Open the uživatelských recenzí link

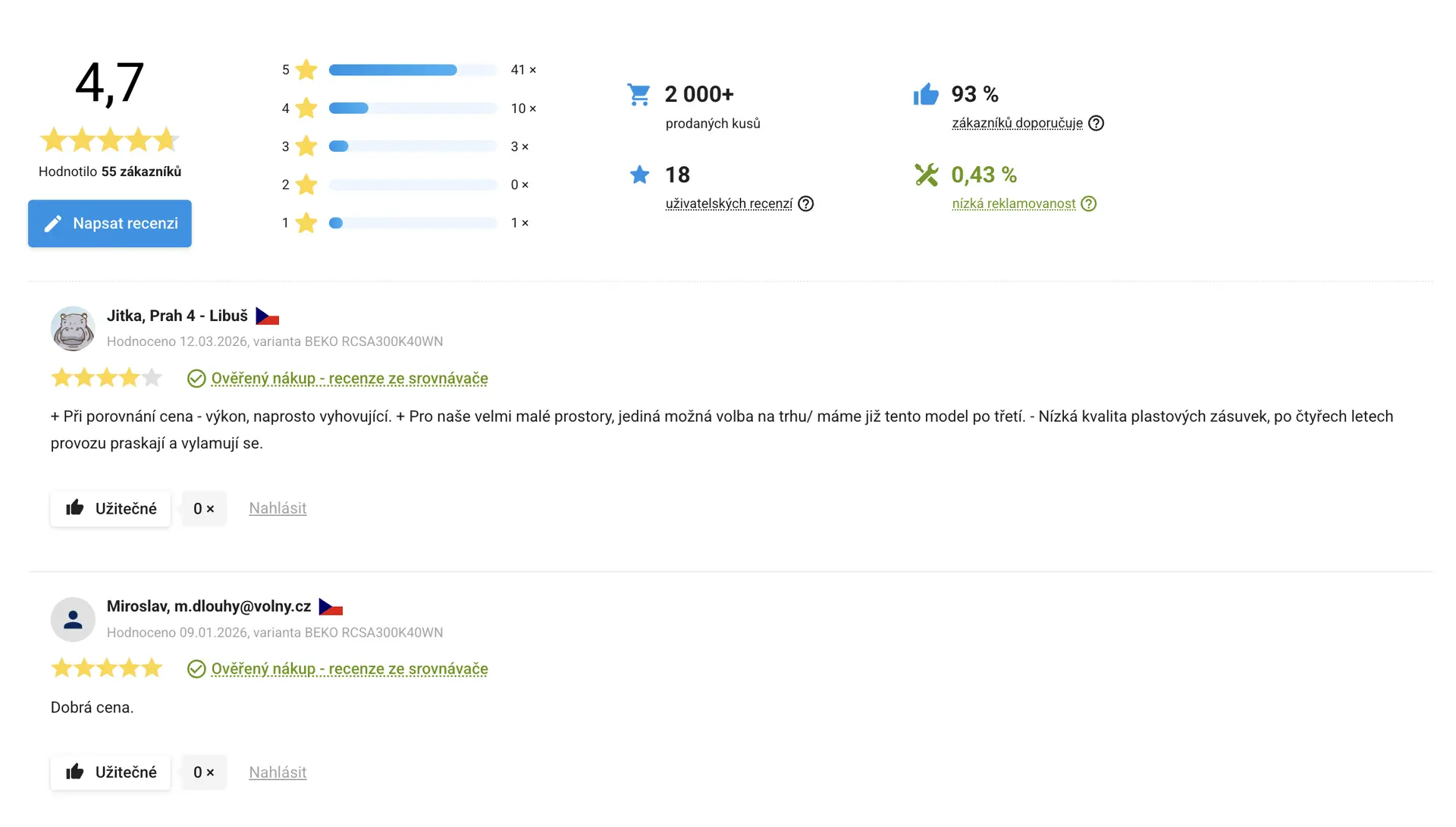729,203
